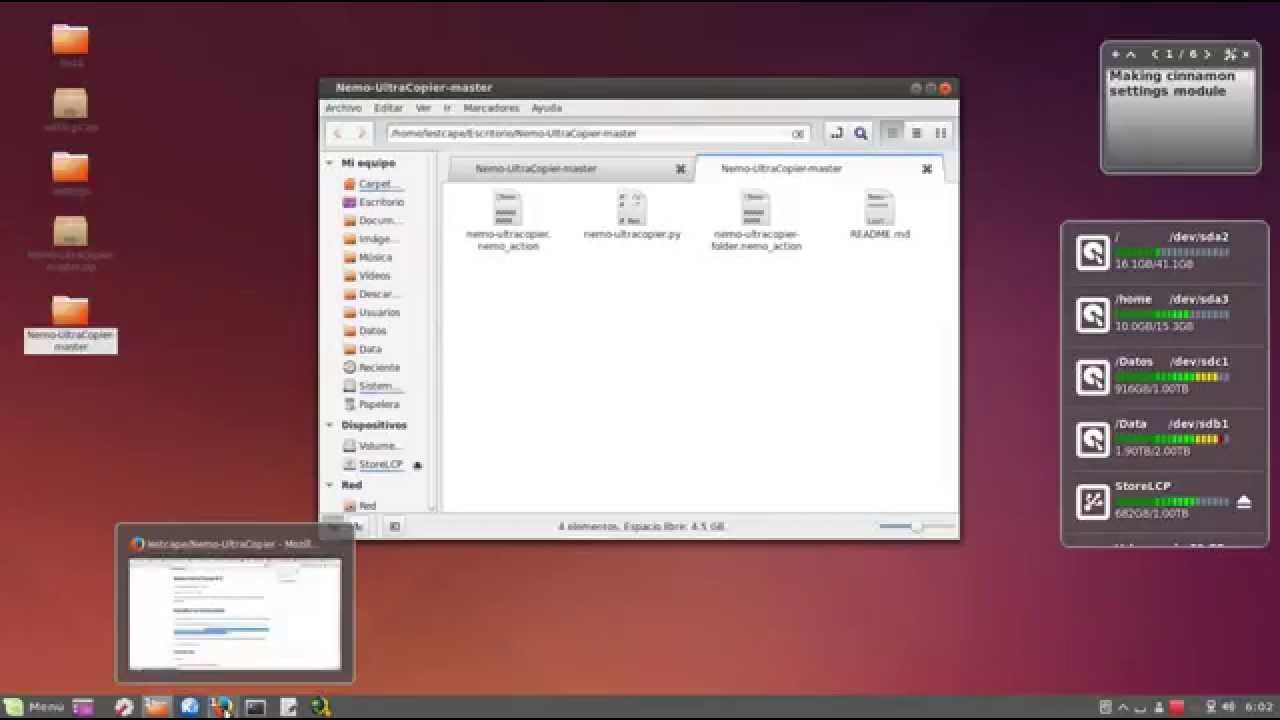Open the Cinnamon Menu button

click(x=35, y=706)
